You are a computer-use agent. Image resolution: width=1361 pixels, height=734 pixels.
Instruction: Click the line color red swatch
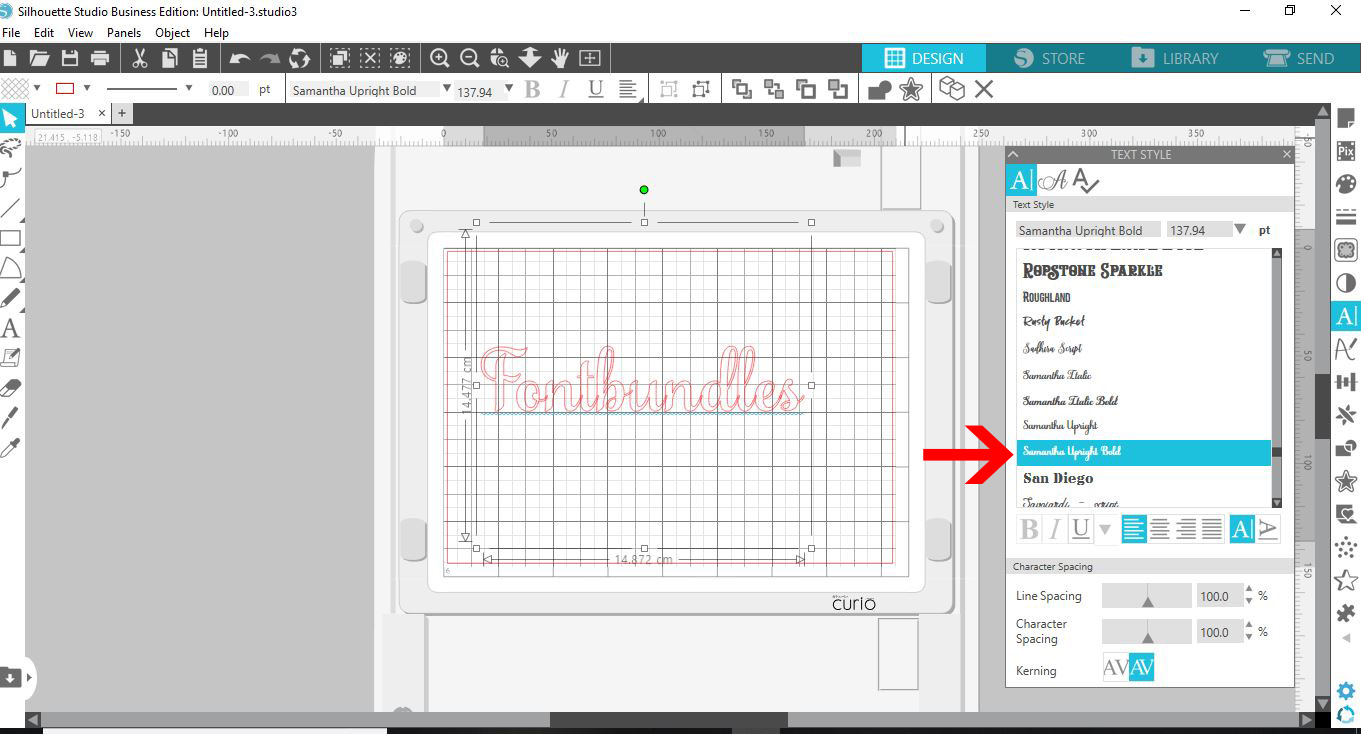[x=65, y=88]
